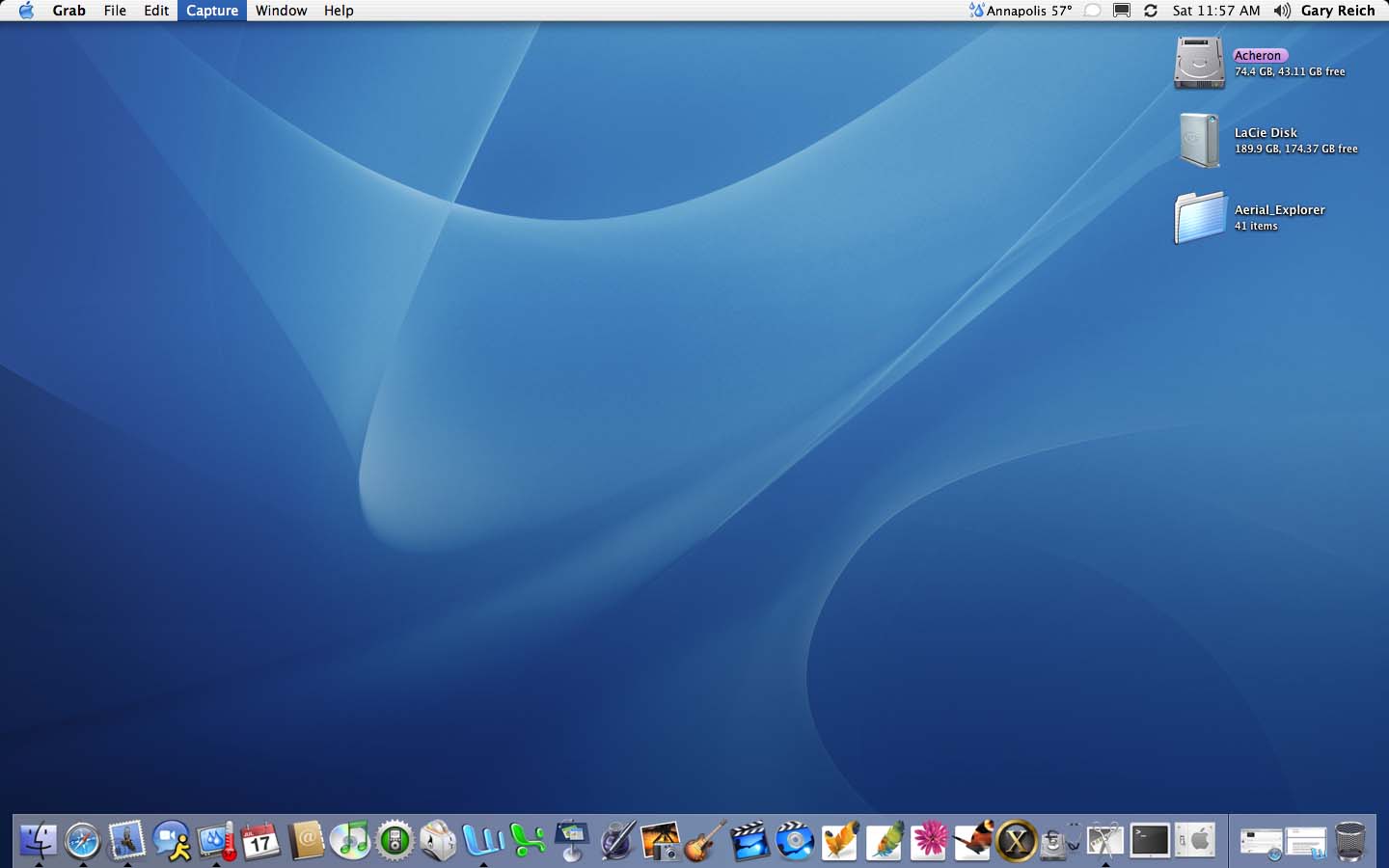Screen dimensions: 1389x868
Task: Open the Annapolis weather menu extra
Action: point(1021,11)
